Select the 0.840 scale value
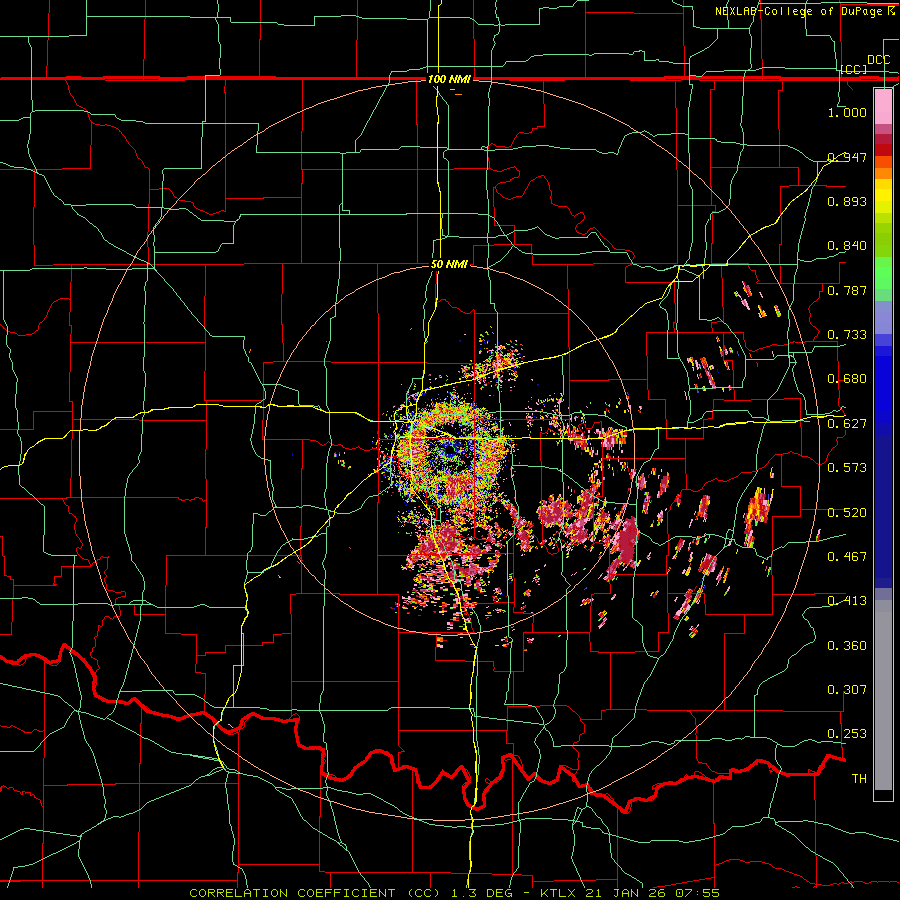 [847, 246]
